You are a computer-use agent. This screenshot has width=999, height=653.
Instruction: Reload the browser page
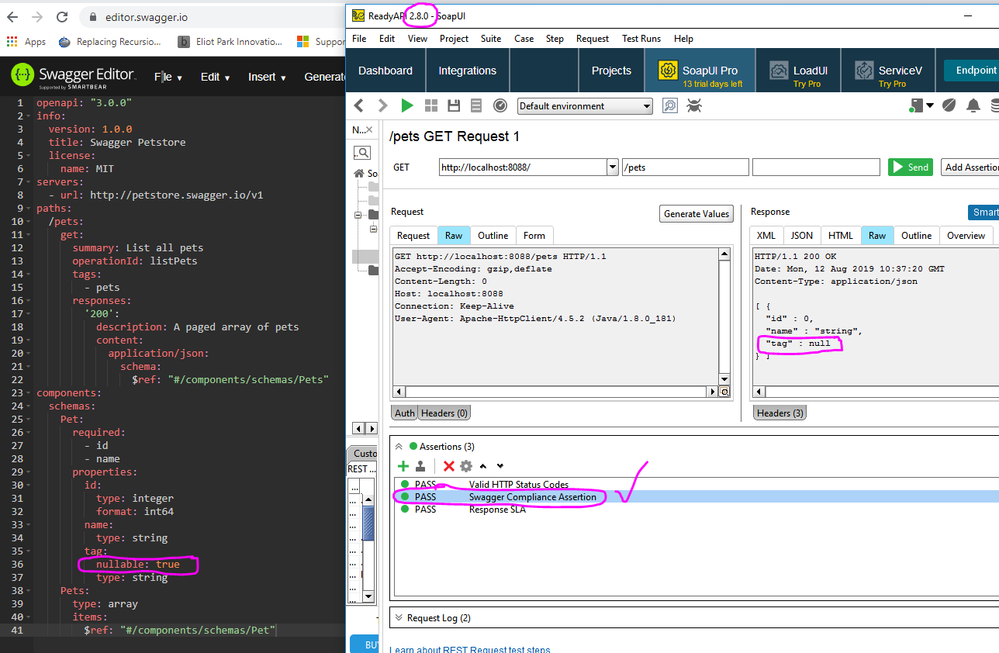click(62, 17)
